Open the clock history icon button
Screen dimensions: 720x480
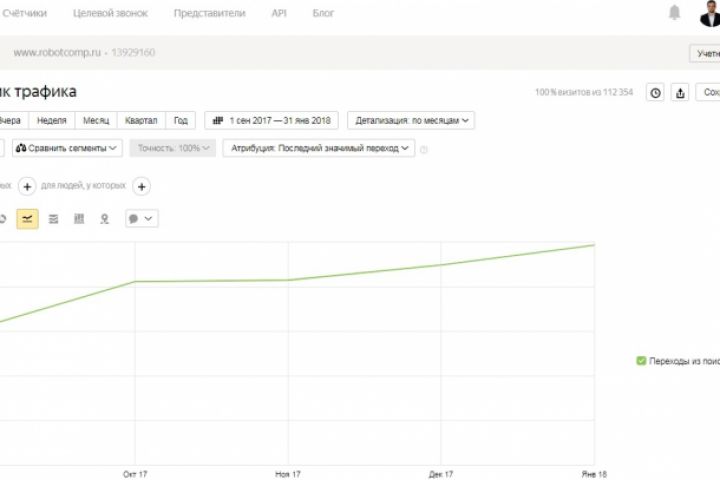655,93
